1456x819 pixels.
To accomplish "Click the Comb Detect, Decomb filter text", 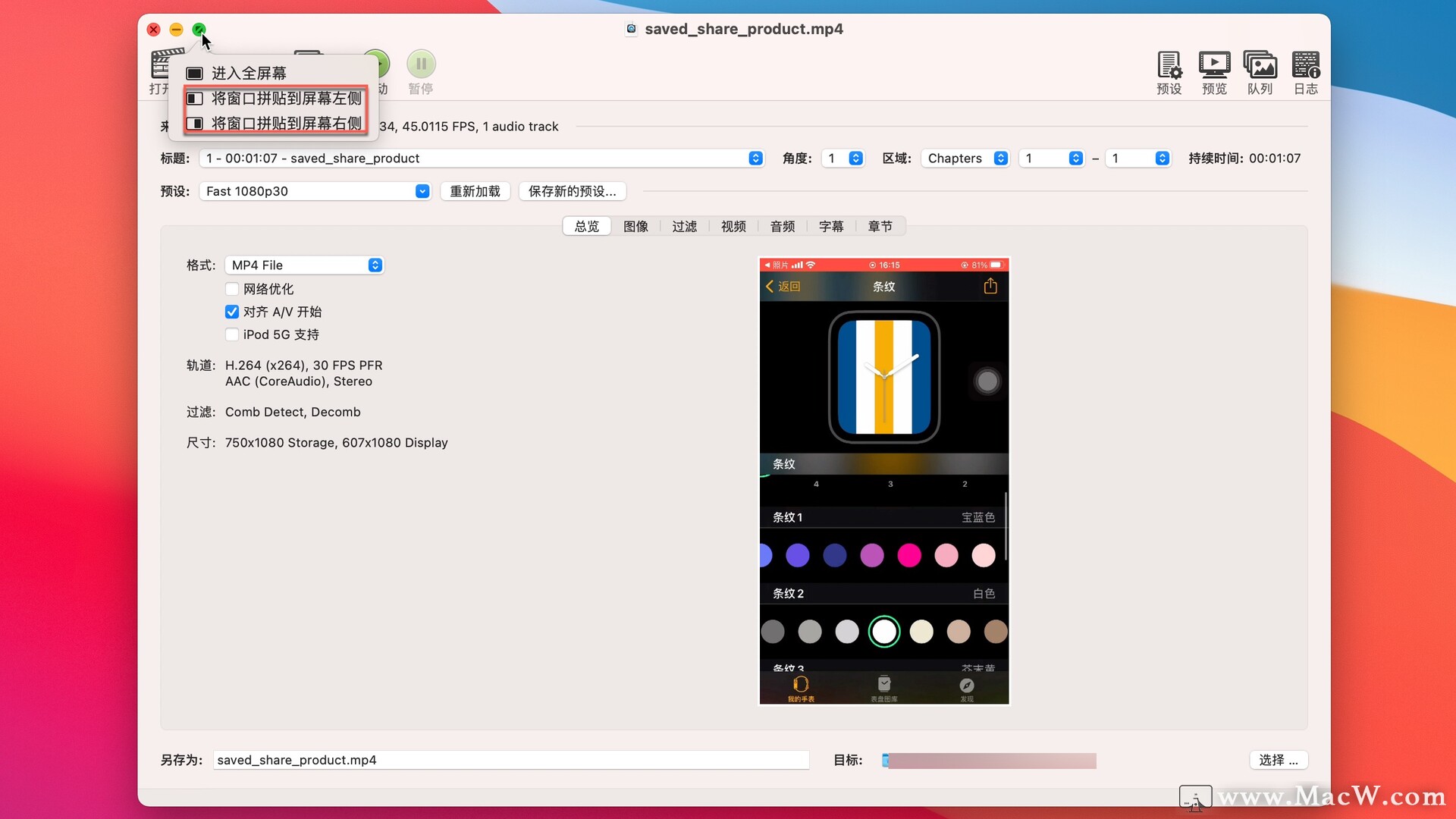I will tap(293, 412).
